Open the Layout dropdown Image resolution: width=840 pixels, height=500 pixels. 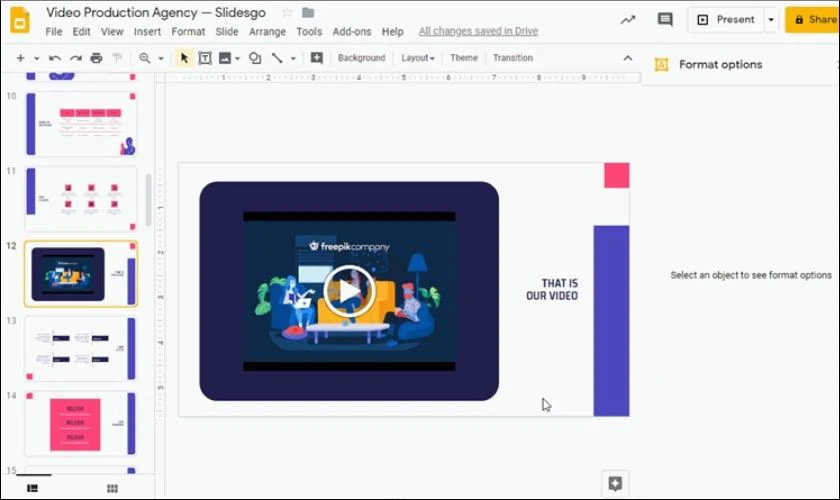coord(417,58)
